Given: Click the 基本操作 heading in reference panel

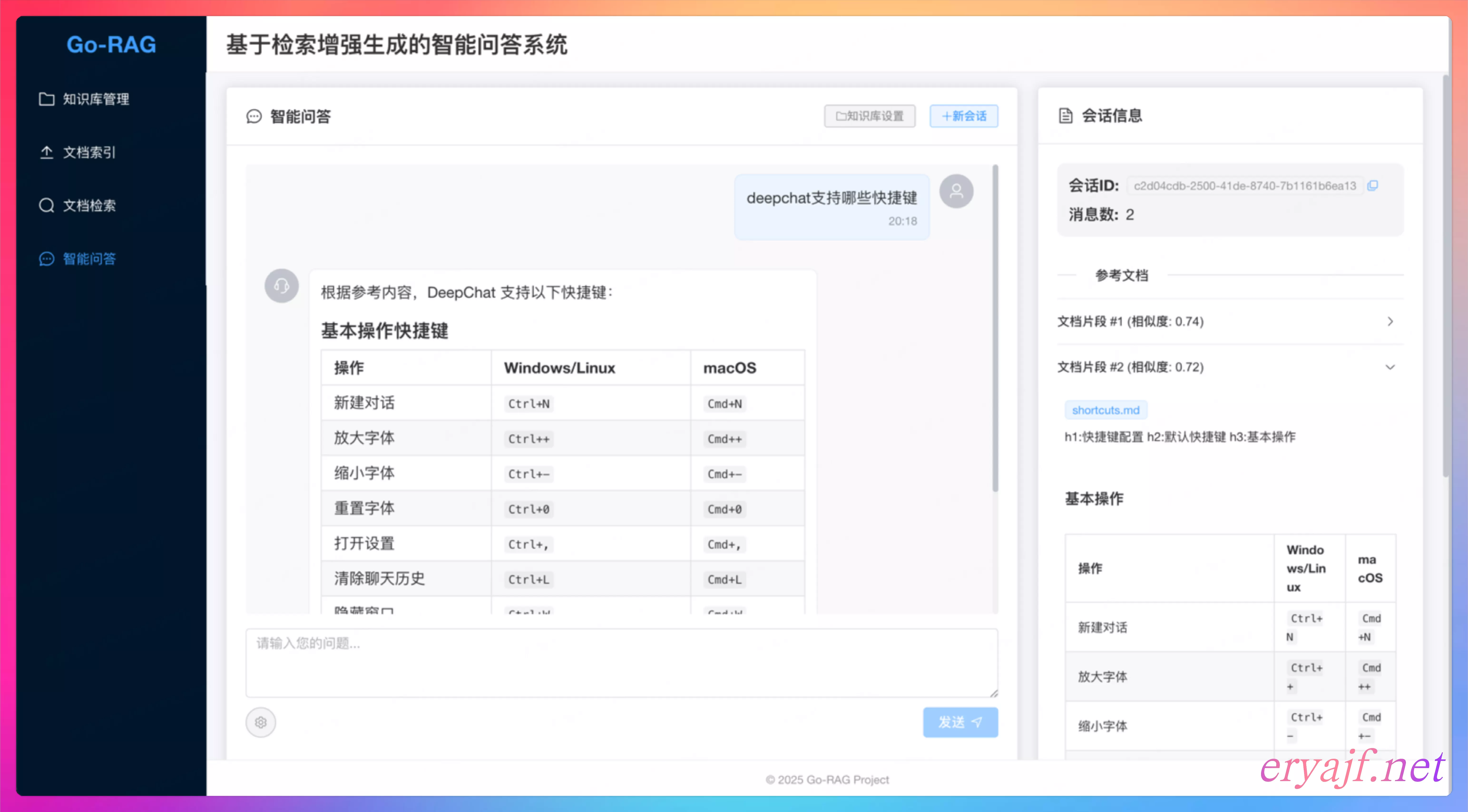Looking at the screenshot, I should [x=1094, y=499].
